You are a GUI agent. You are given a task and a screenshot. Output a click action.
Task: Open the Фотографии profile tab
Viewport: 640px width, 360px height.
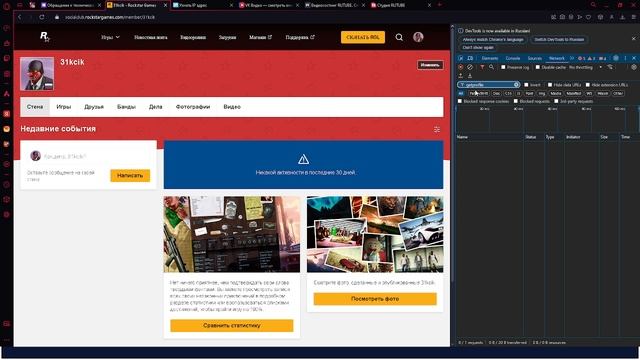193,107
